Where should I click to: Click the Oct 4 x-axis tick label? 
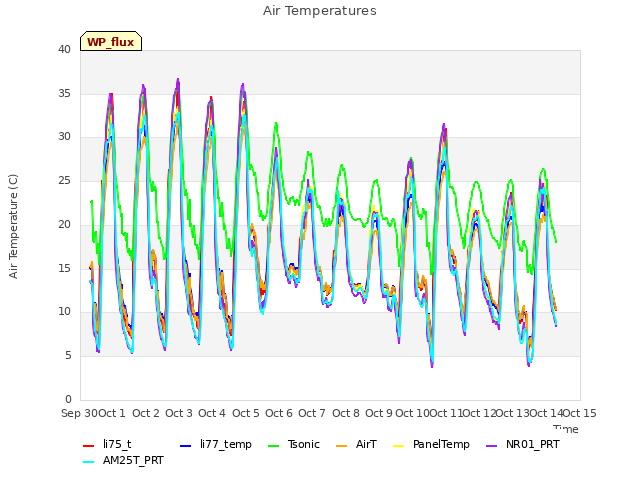click(212, 413)
